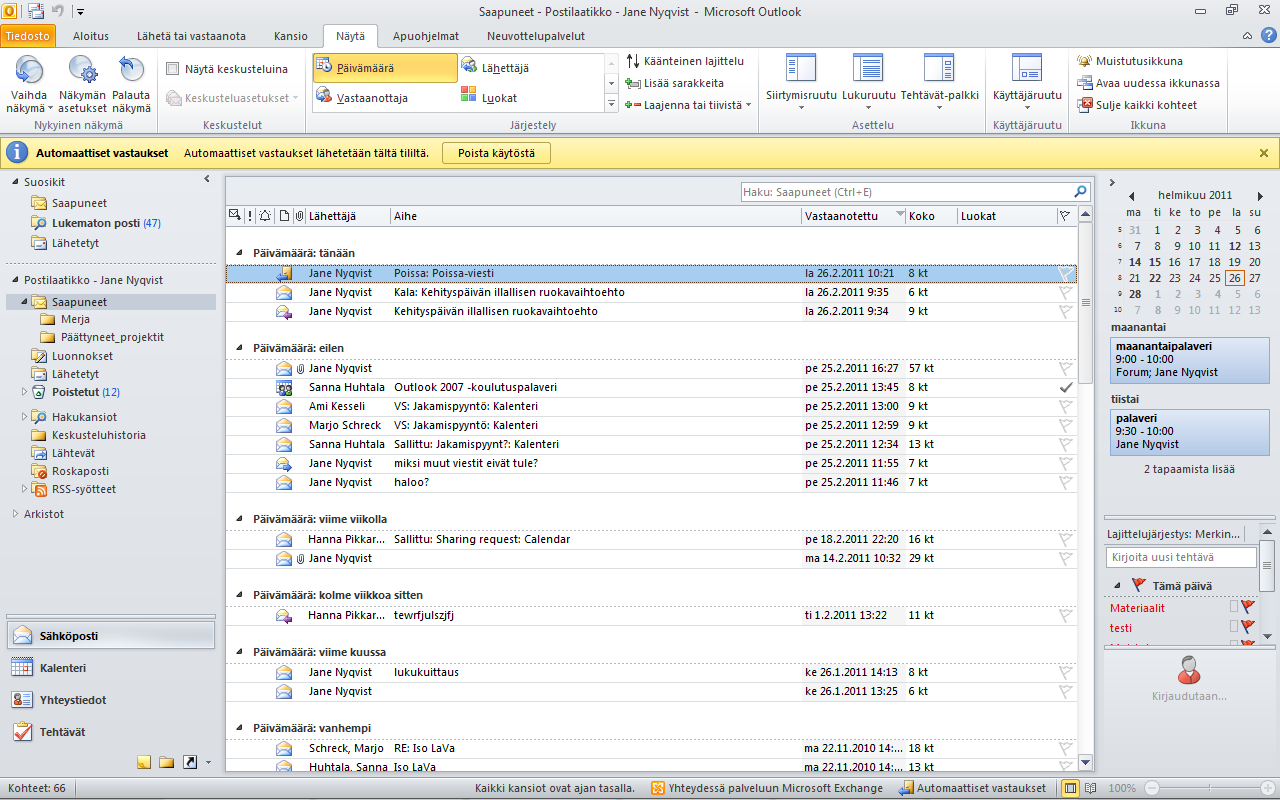Switch to Kansio tab
The image size is (1280, 800).
[x=291, y=36]
